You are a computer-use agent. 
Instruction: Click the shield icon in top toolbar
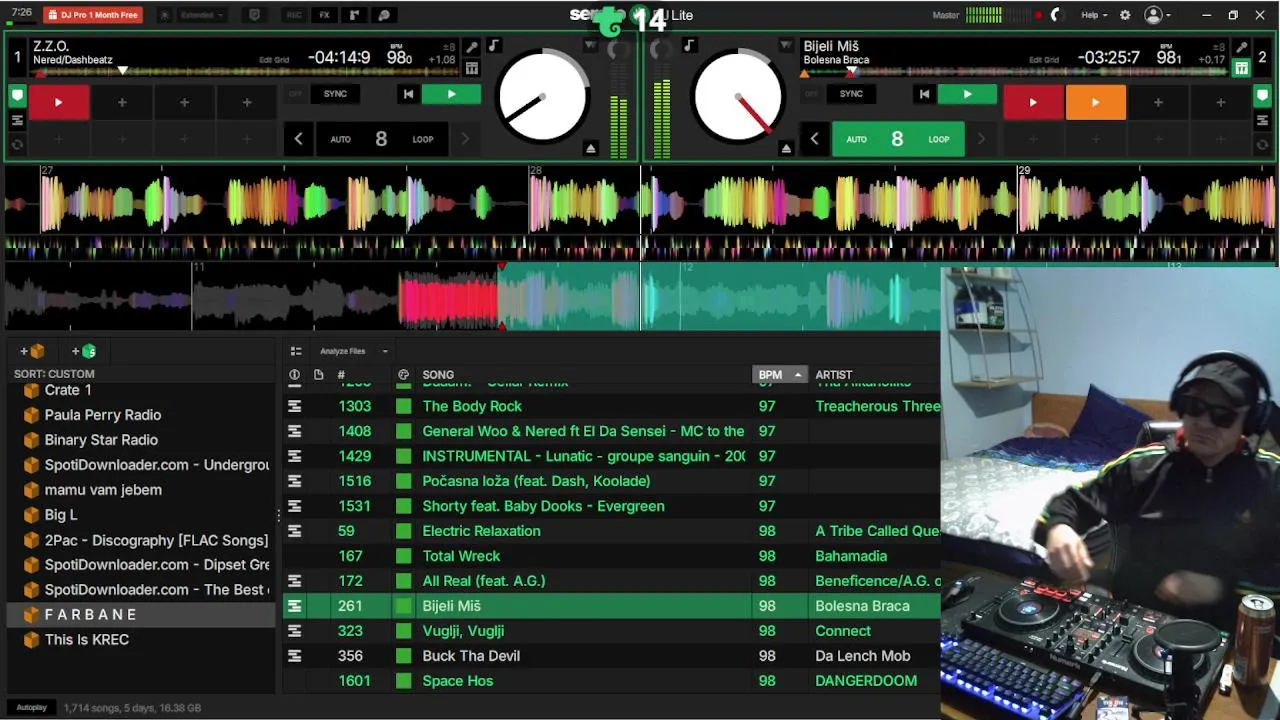coord(254,15)
